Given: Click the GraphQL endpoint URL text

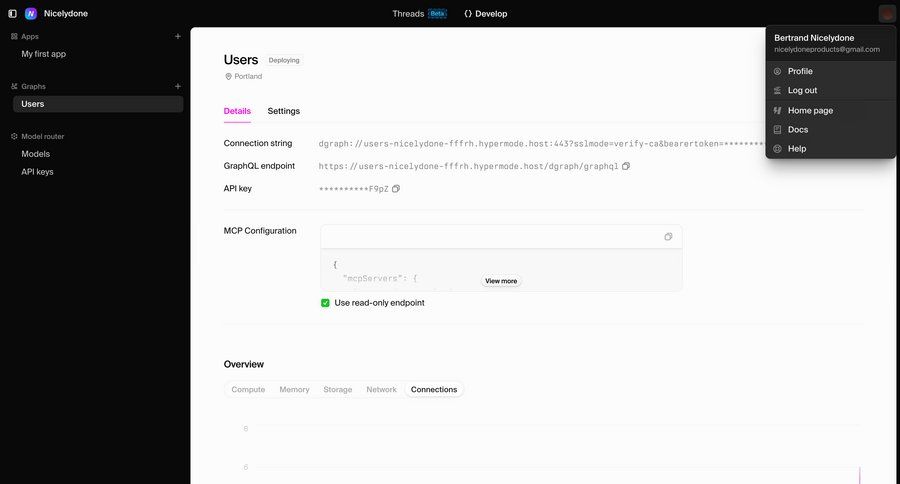Looking at the screenshot, I should pos(468,166).
